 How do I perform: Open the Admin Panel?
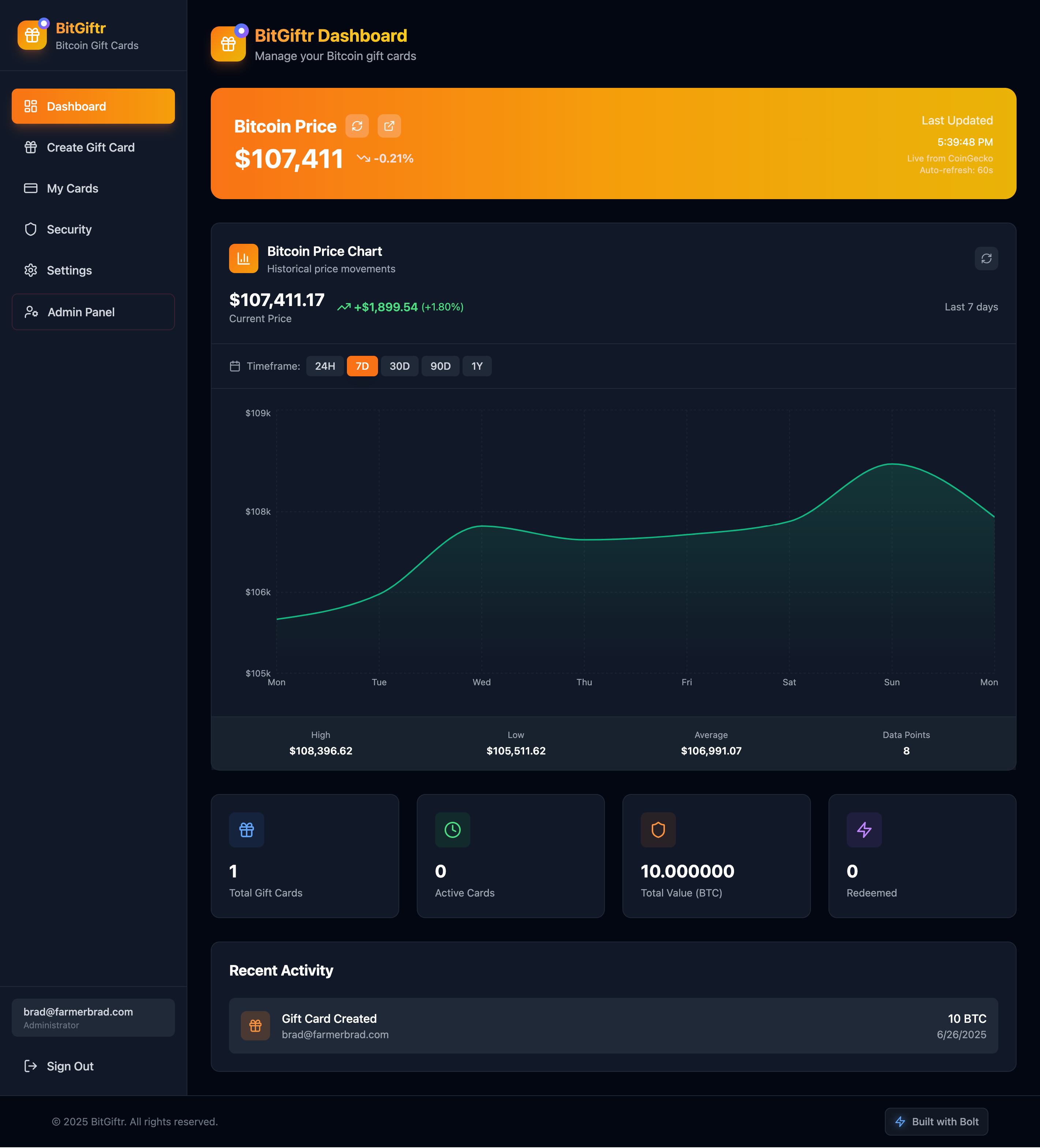pos(93,312)
